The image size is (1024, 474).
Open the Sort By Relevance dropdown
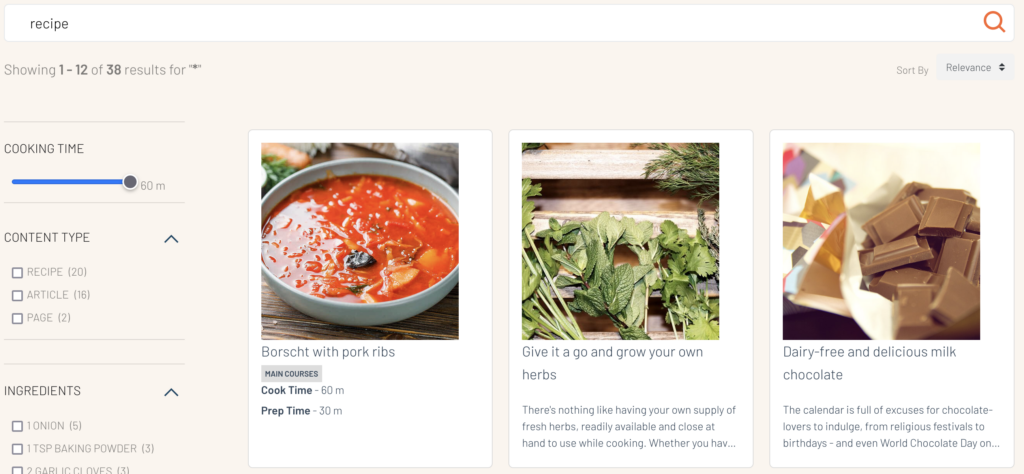(974, 68)
